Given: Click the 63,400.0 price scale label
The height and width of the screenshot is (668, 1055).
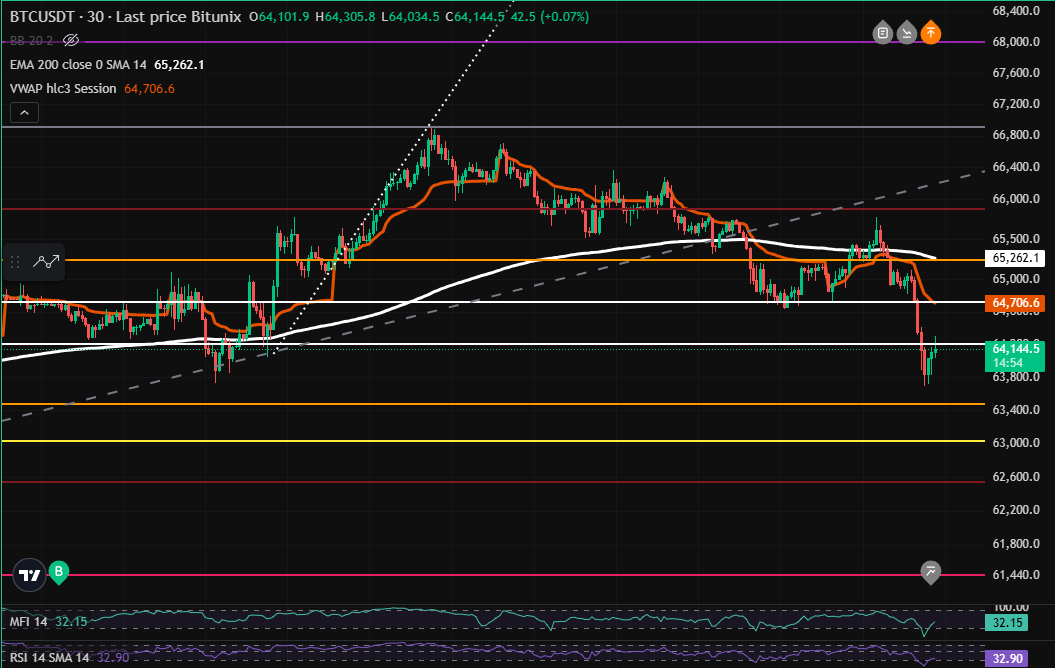Looking at the screenshot, I should point(1016,410).
